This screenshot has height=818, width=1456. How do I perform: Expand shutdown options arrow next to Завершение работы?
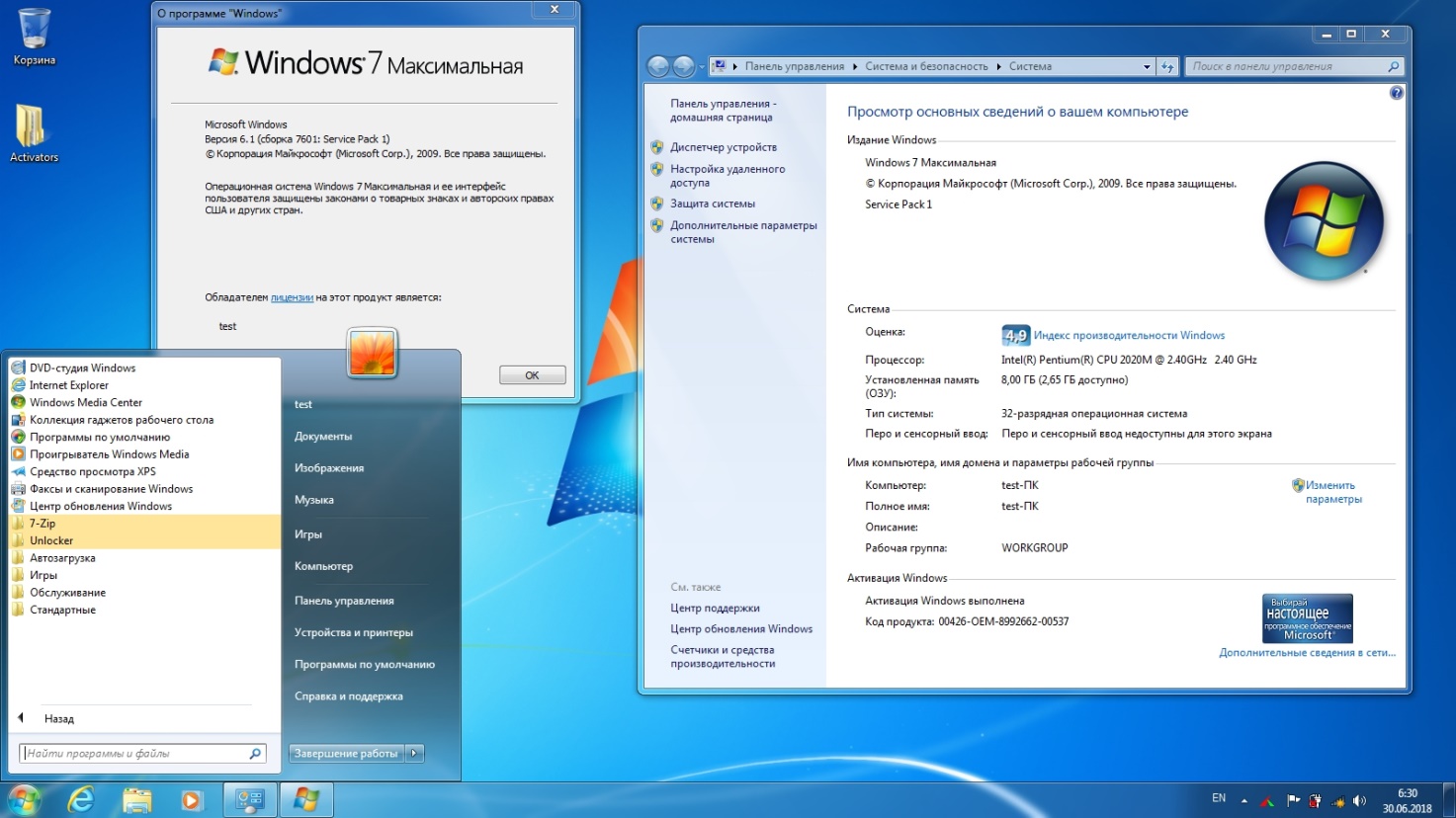pyautogui.click(x=414, y=753)
